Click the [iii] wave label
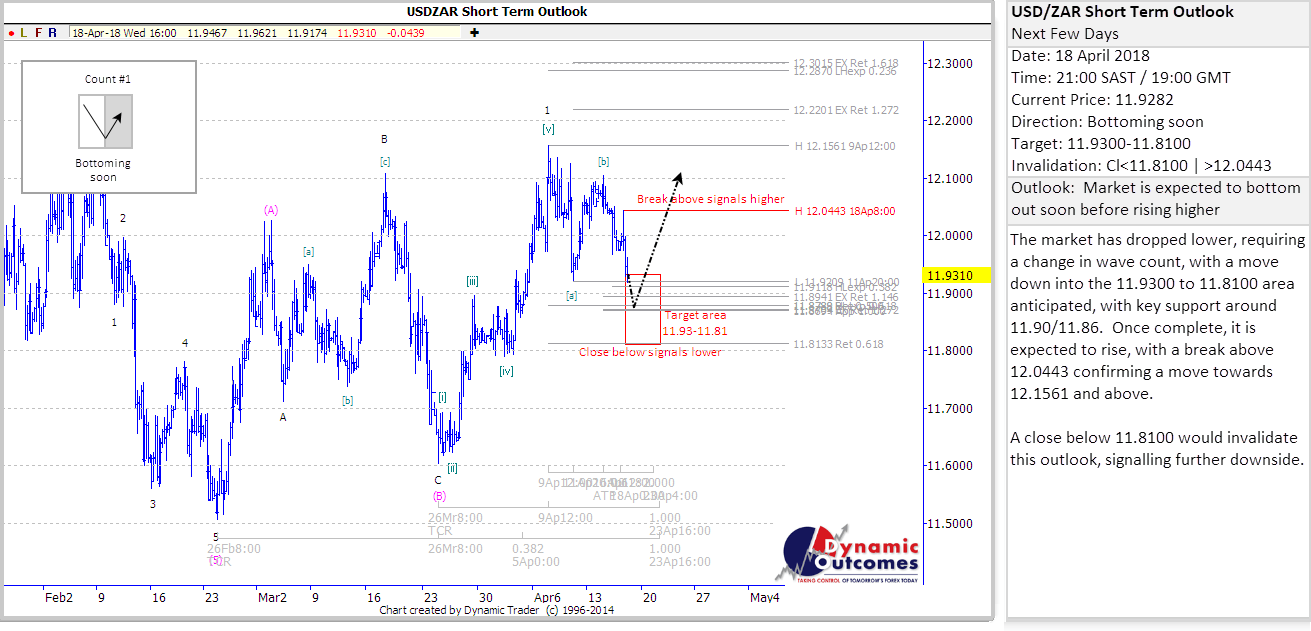 tap(472, 282)
